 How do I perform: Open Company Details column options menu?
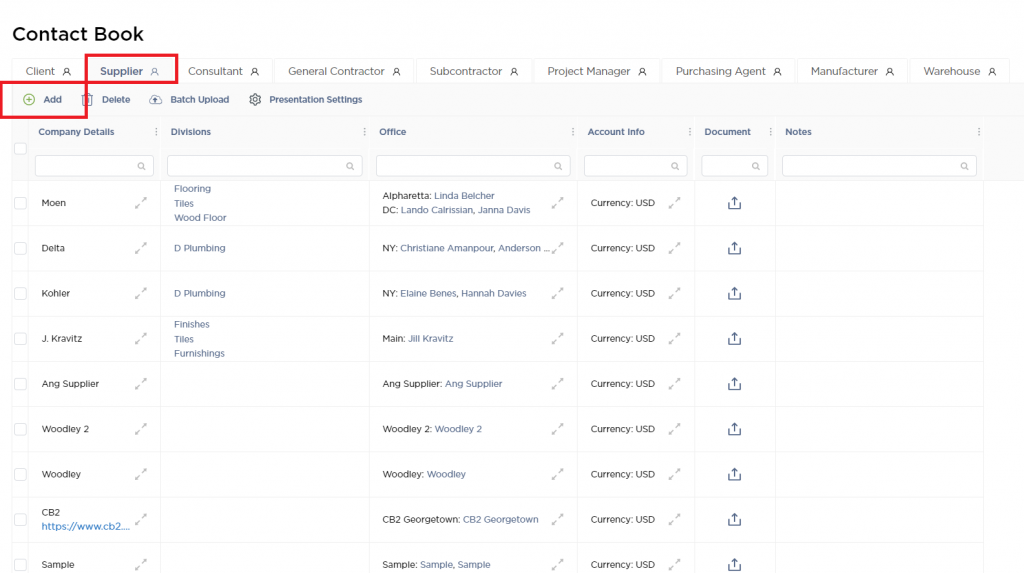click(x=155, y=132)
